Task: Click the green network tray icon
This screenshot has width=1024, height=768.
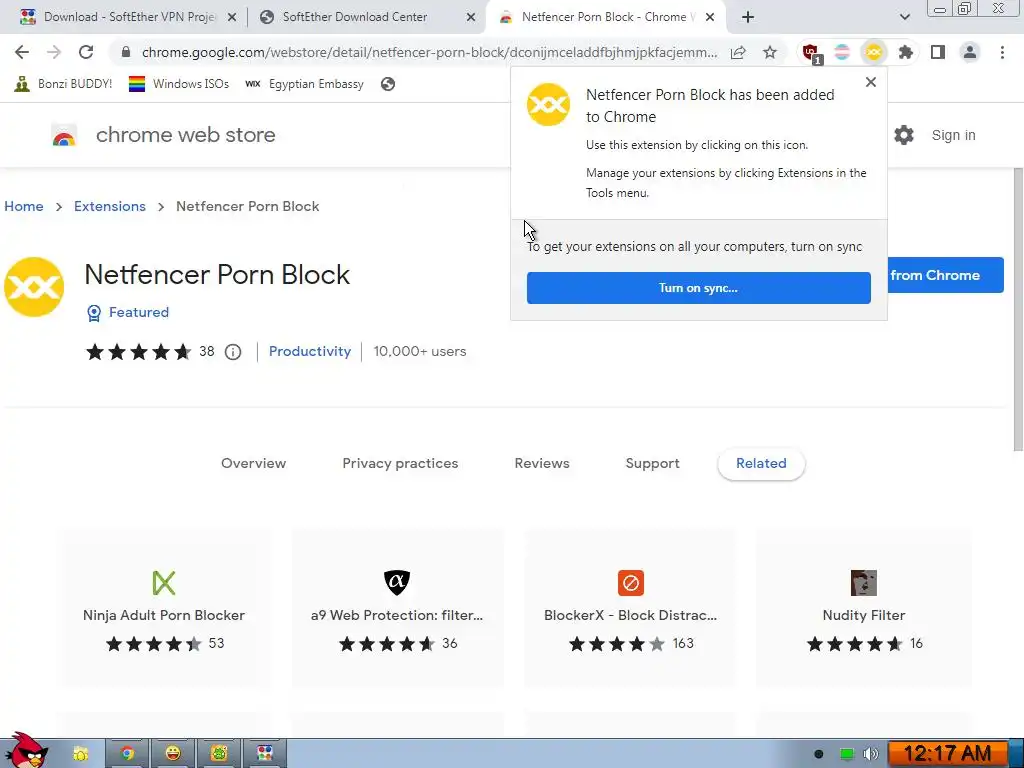Action: coord(846,754)
